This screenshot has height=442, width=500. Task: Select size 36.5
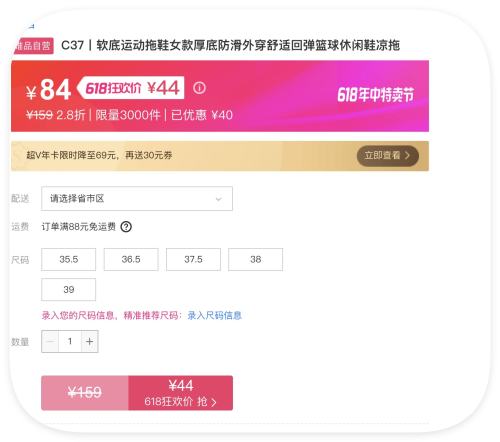[131, 259]
